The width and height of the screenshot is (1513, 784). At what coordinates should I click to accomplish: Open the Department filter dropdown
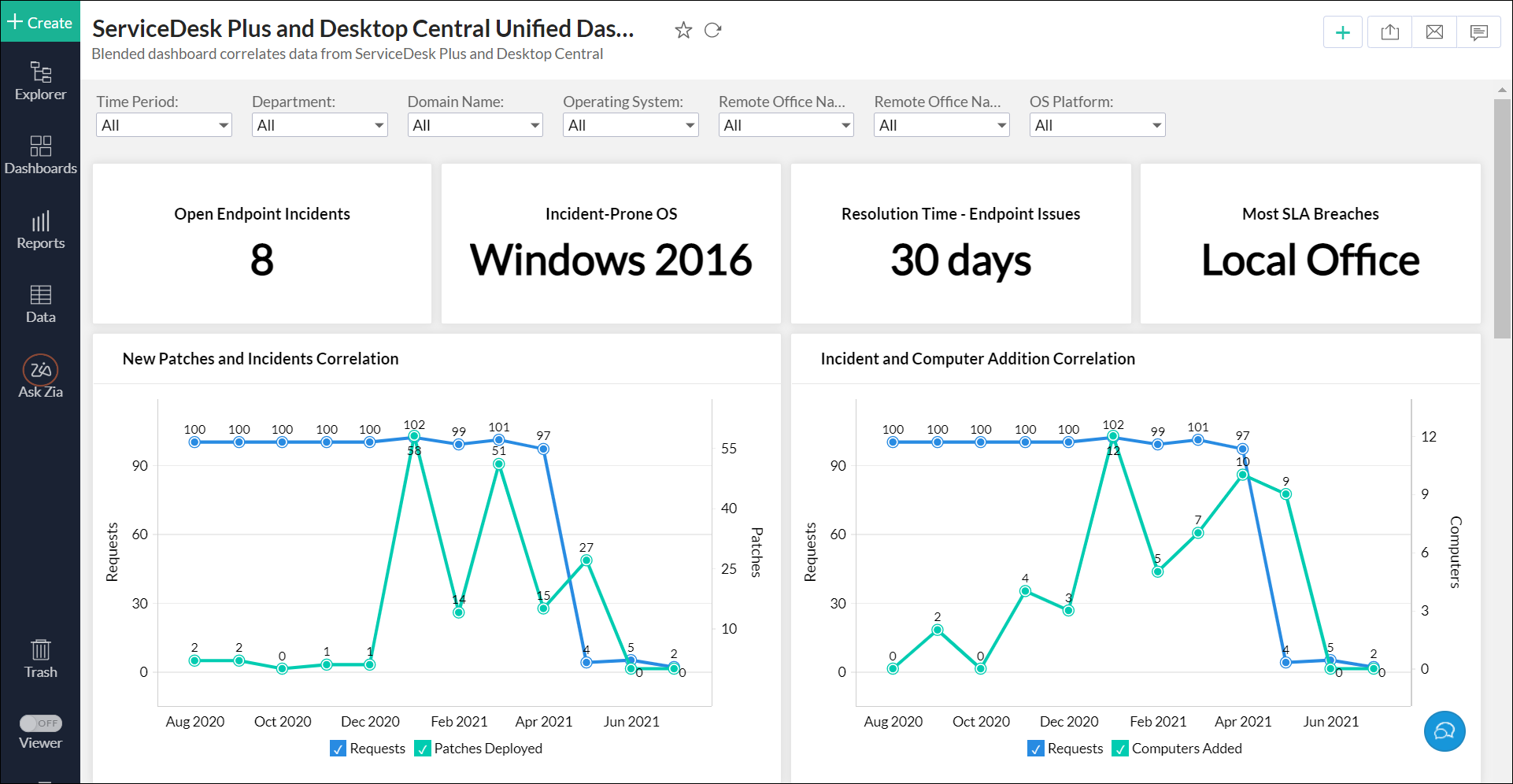tap(319, 125)
